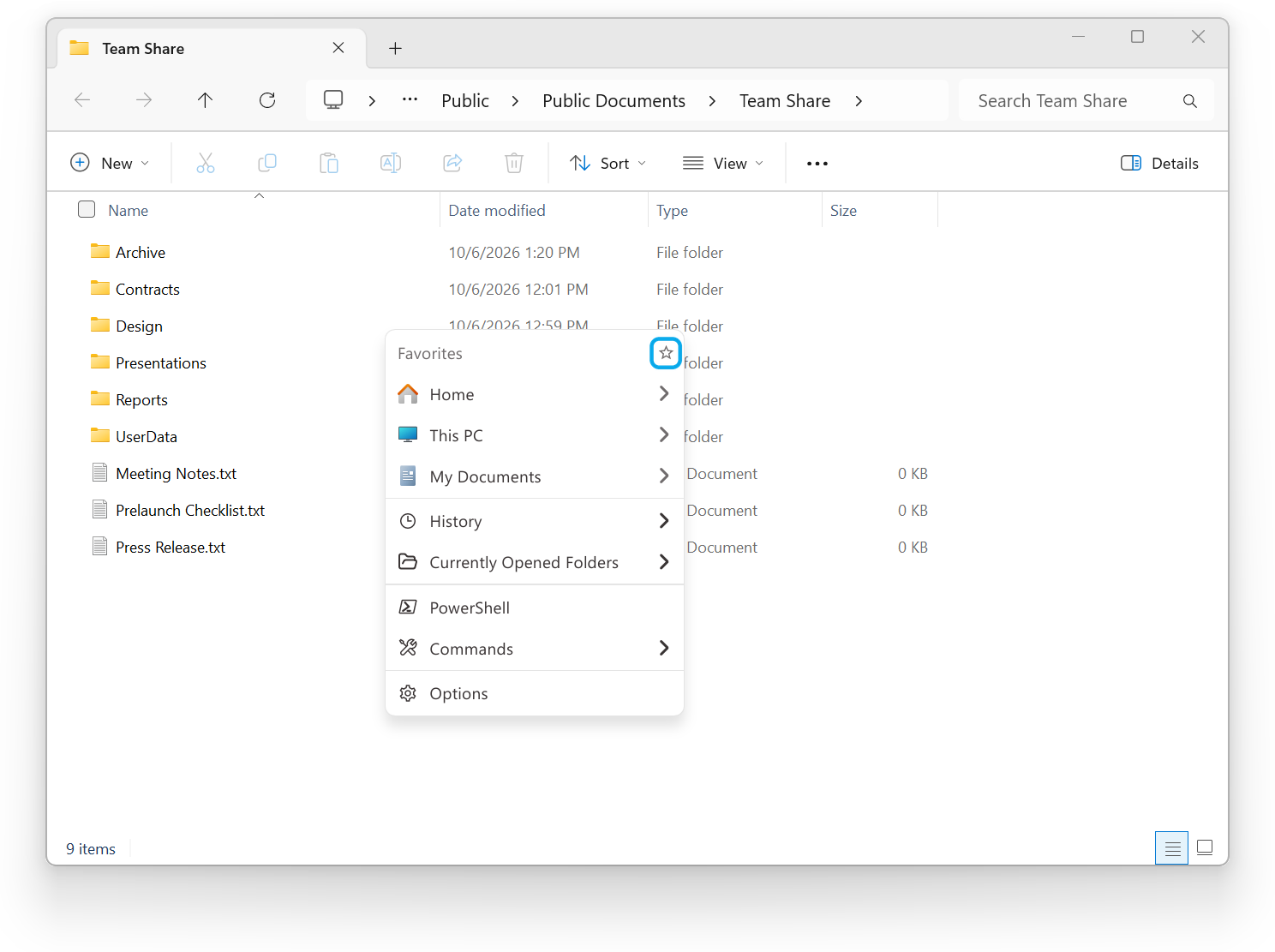
Task: Show more toolbar options ellipsis
Action: [817, 163]
